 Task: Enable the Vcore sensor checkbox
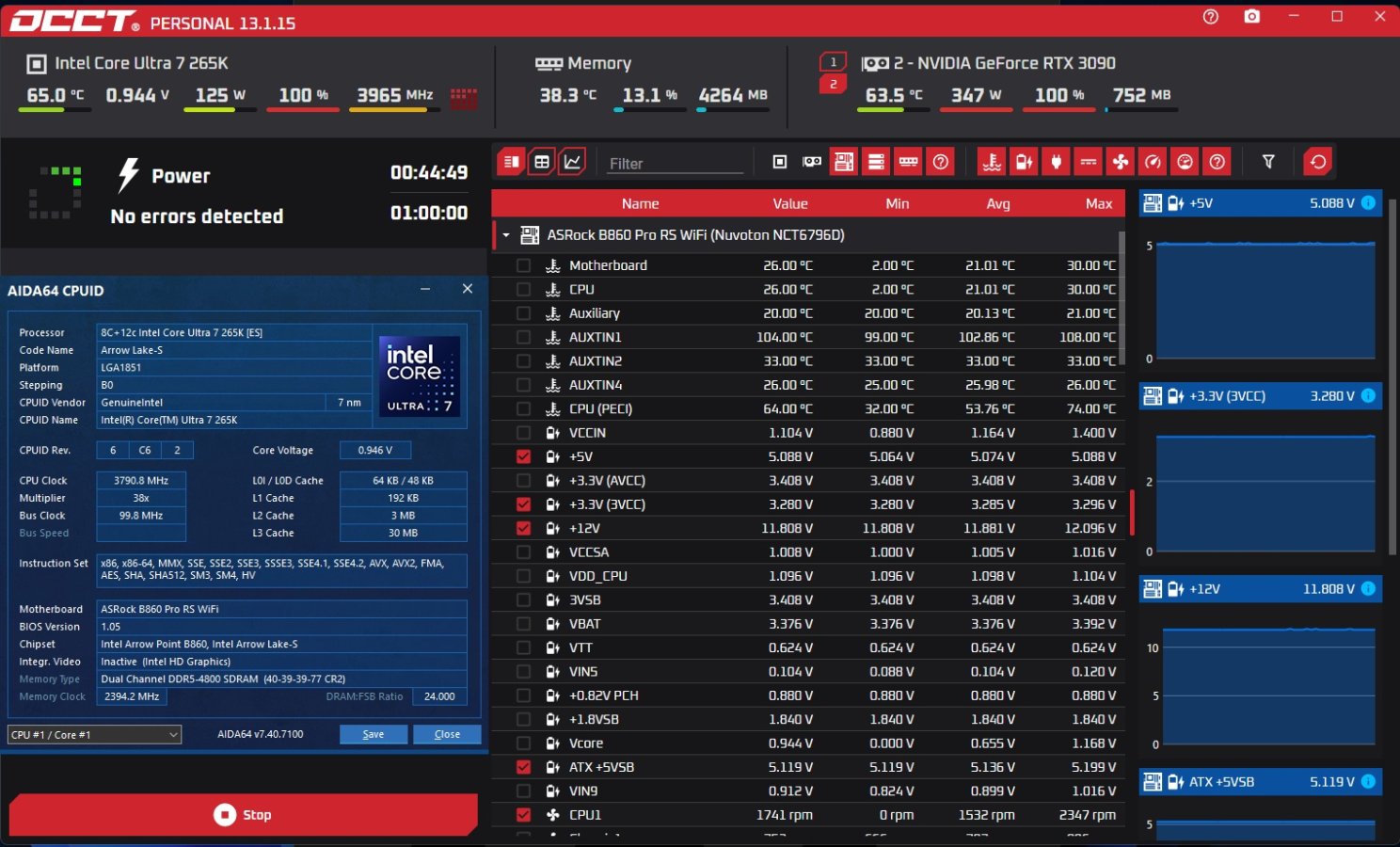(523, 743)
